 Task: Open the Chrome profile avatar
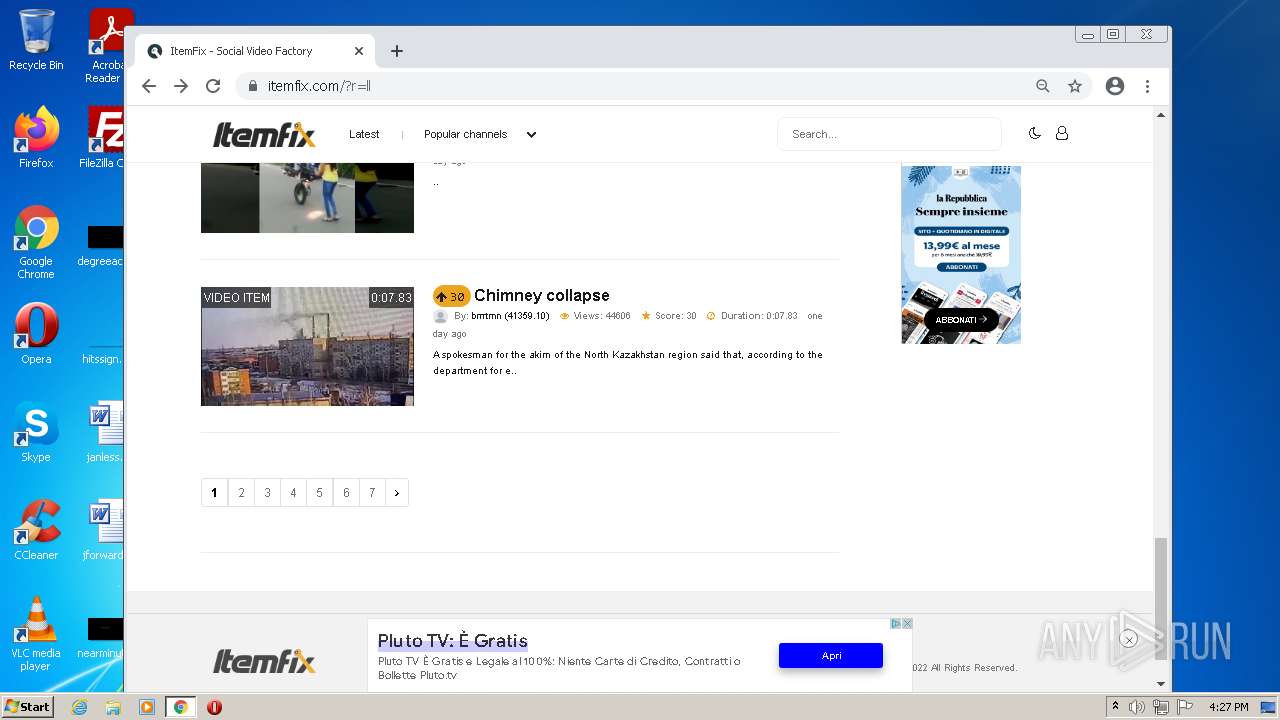[x=1115, y=86]
